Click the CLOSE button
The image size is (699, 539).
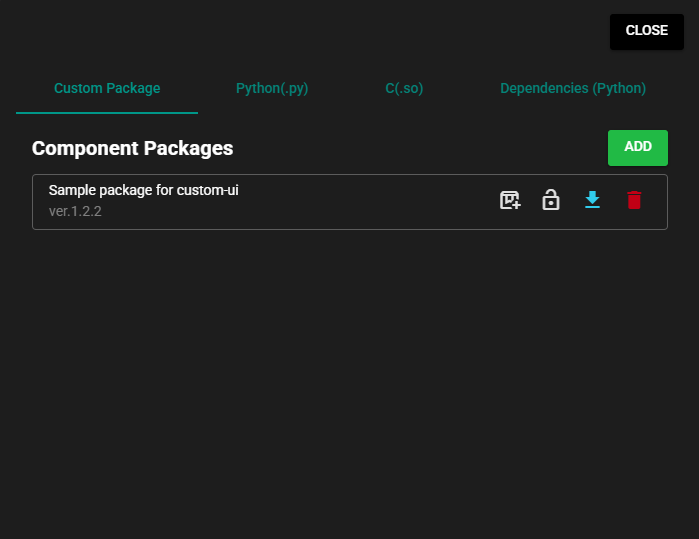[646, 31]
